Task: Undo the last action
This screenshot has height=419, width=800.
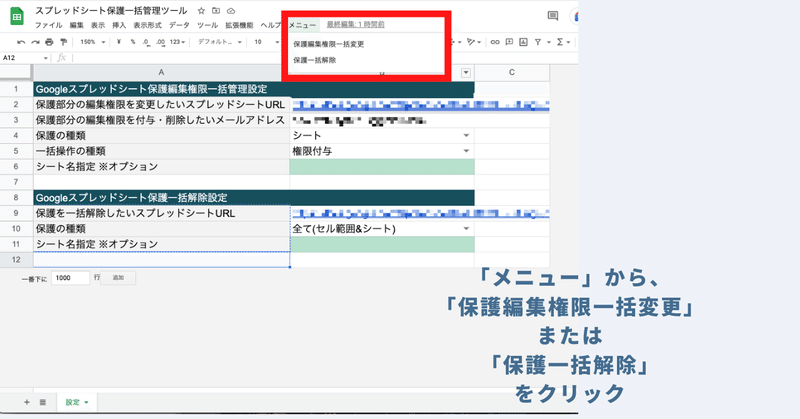Action: (21, 42)
